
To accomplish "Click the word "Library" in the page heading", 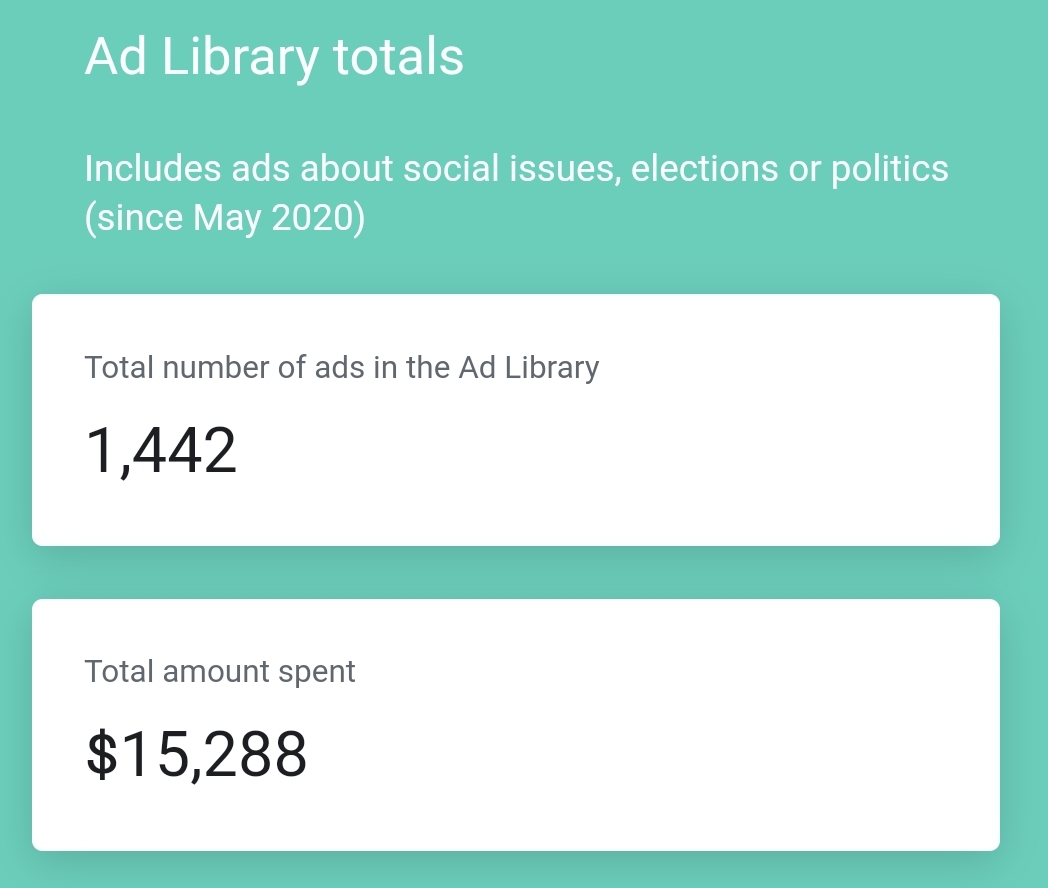I will [x=240, y=59].
